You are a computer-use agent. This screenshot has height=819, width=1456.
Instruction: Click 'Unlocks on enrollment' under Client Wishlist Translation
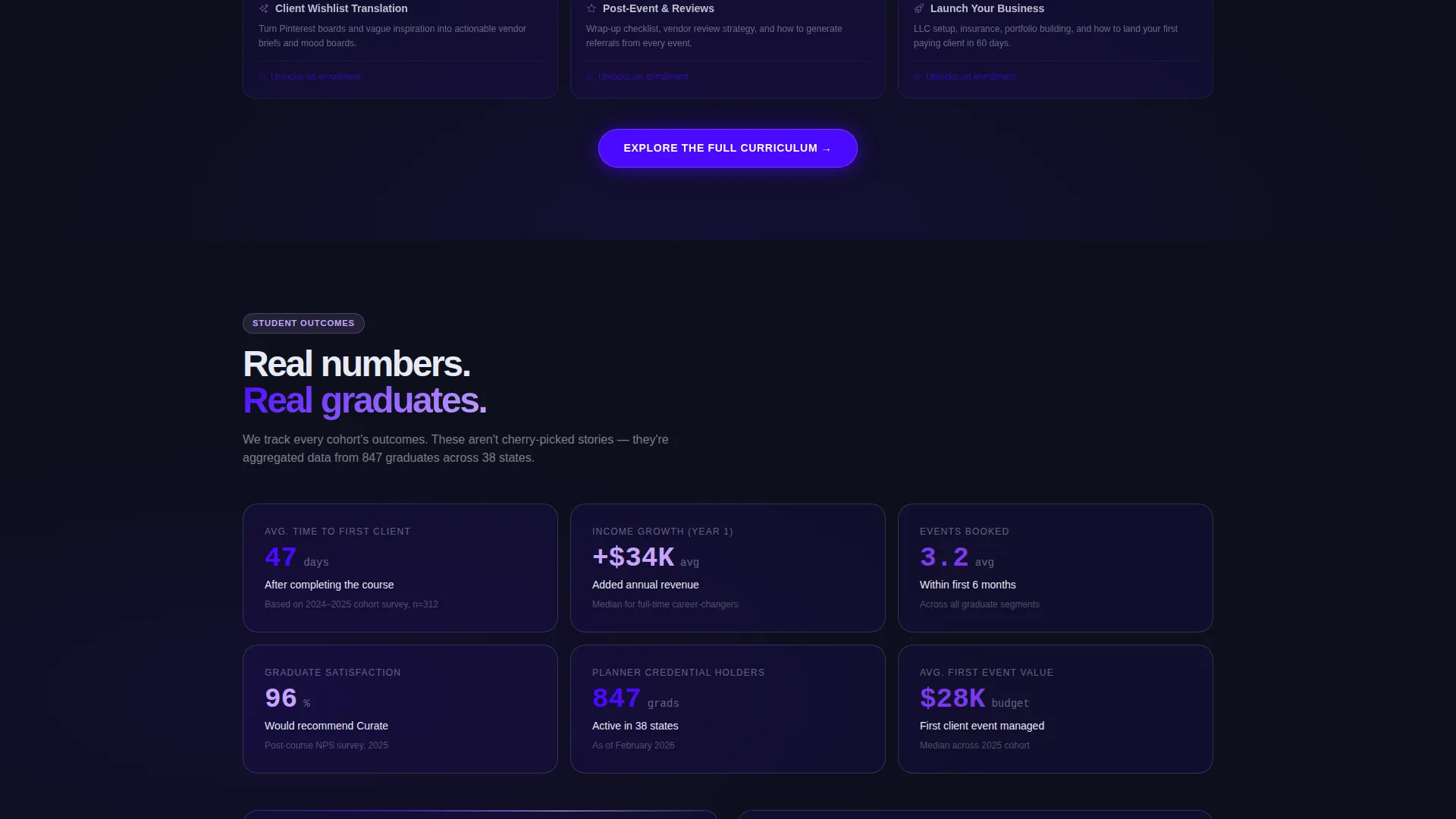tap(315, 77)
